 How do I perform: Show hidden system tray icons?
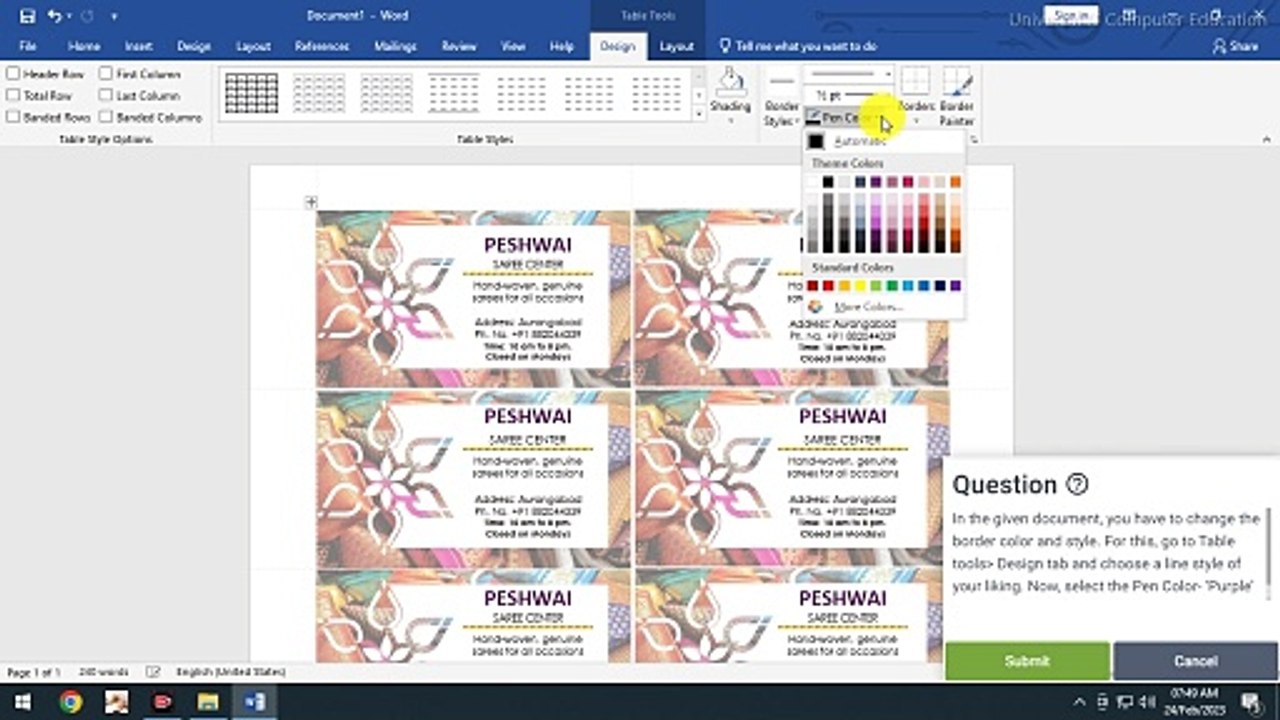(1079, 702)
